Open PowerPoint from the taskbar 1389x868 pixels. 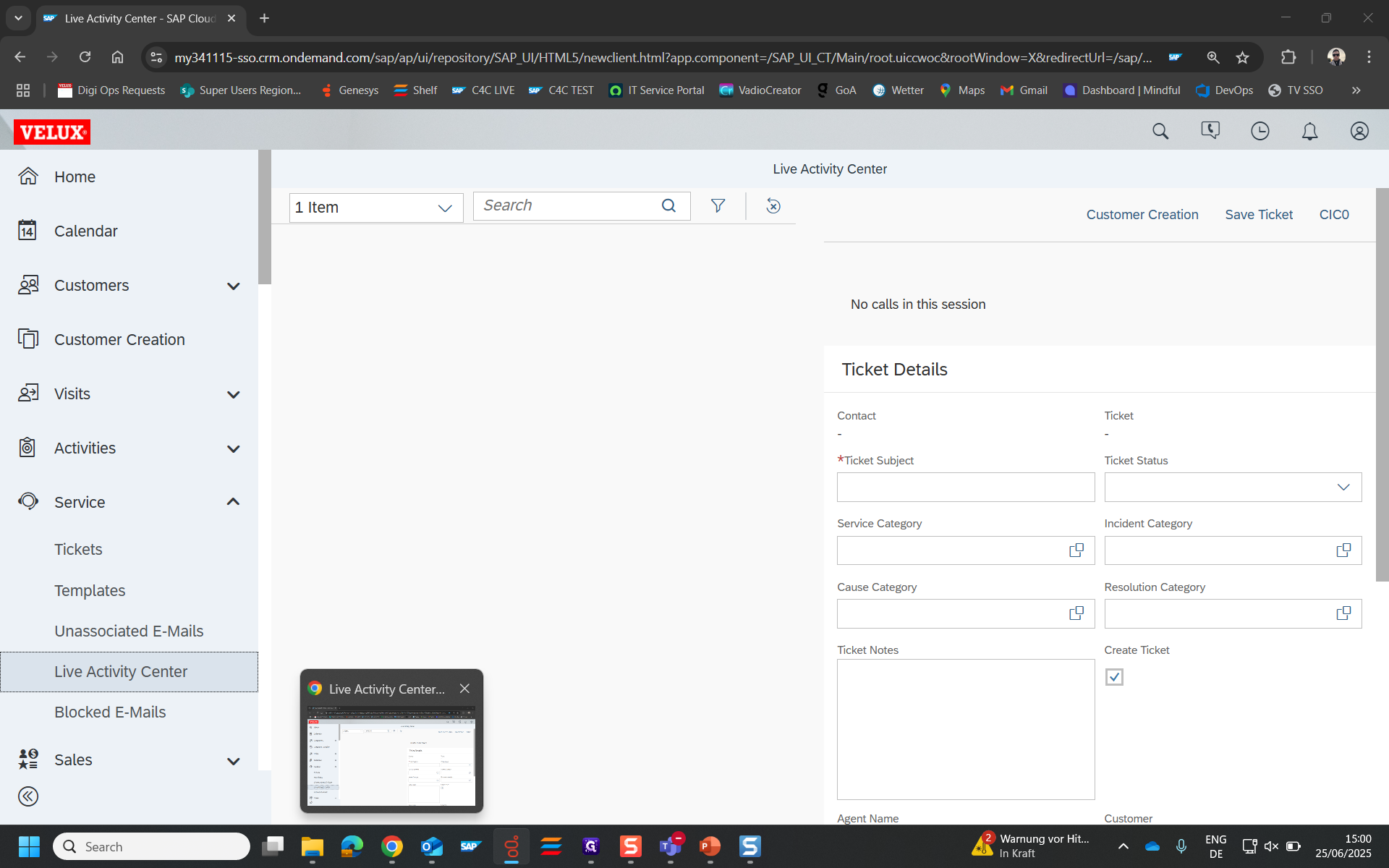pos(710,846)
